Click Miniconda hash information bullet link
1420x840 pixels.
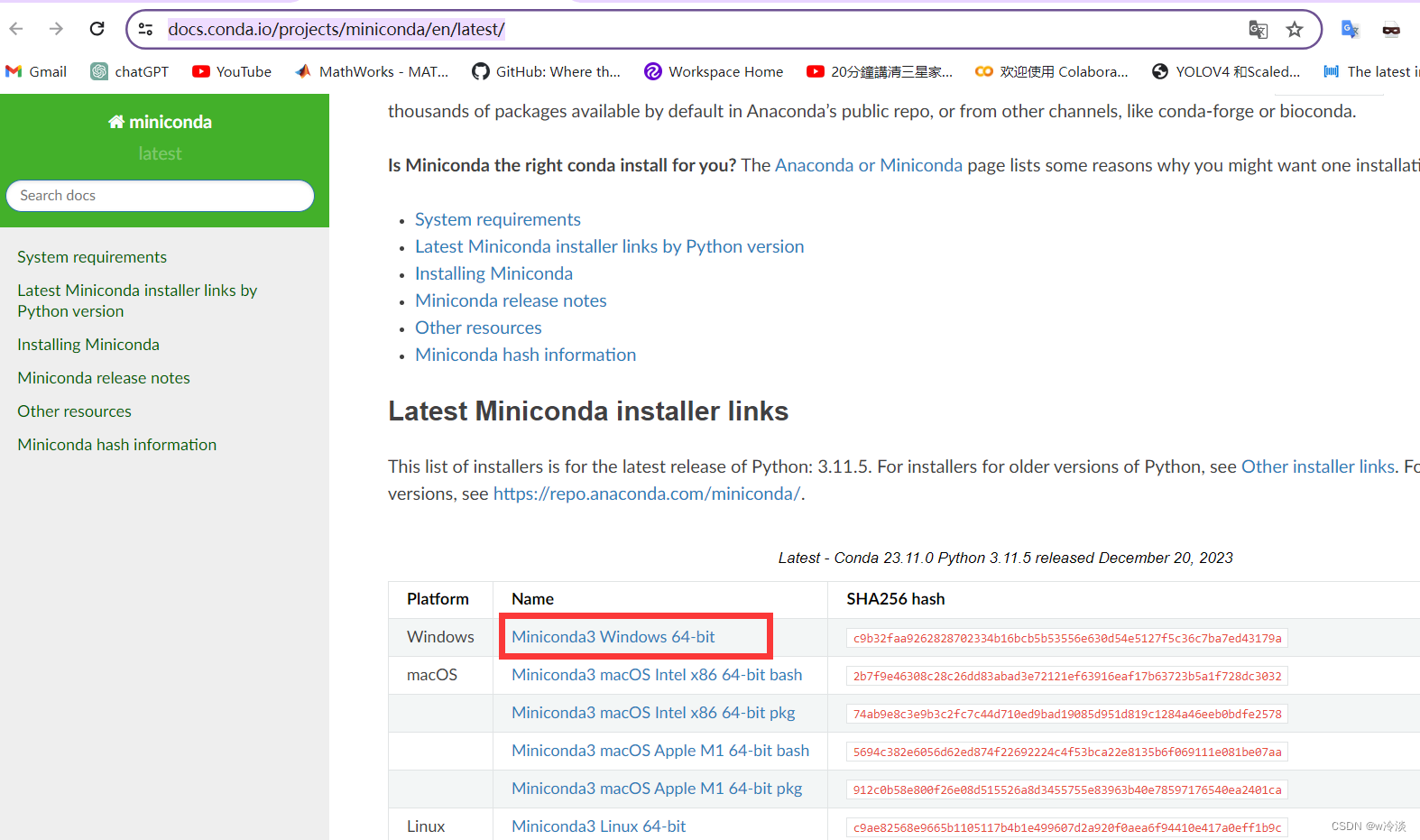525,355
